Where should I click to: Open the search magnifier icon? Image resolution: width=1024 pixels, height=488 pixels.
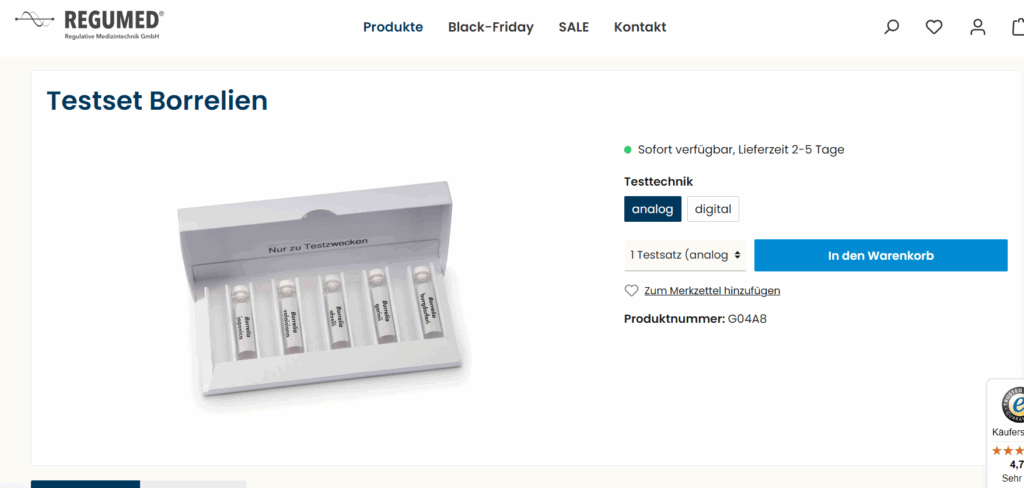tap(891, 27)
